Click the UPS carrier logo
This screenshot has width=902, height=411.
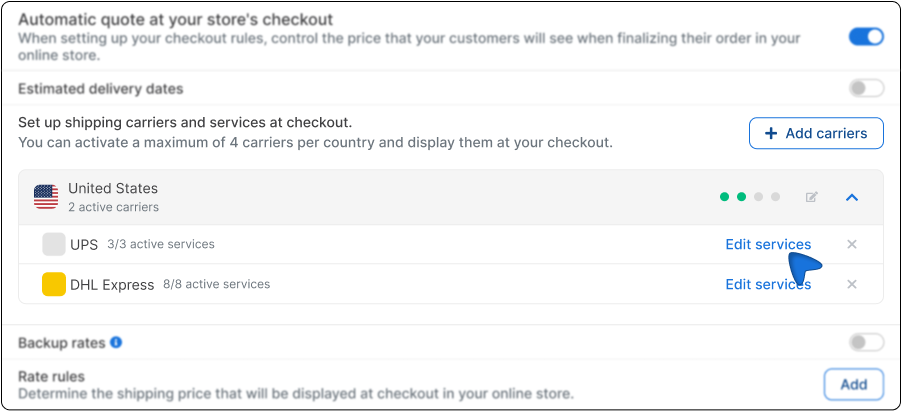tap(54, 244)
